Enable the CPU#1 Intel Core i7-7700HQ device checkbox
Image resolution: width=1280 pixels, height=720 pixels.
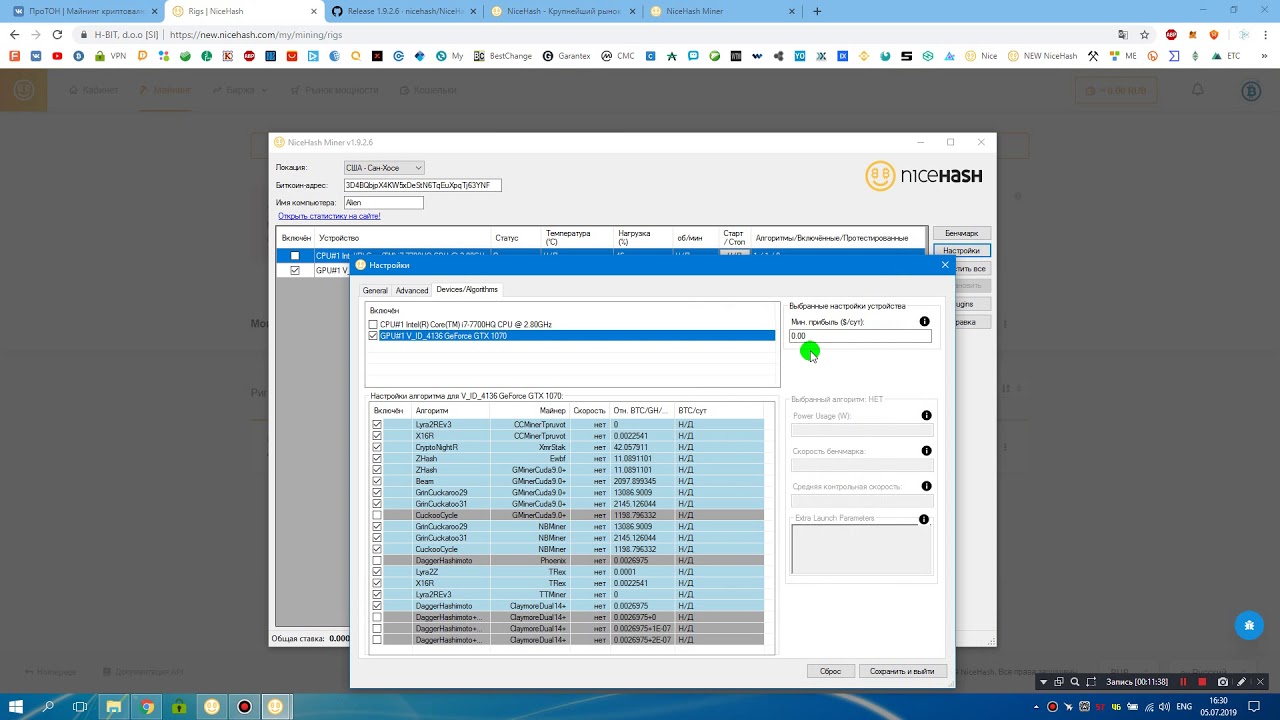coord(373,325)
